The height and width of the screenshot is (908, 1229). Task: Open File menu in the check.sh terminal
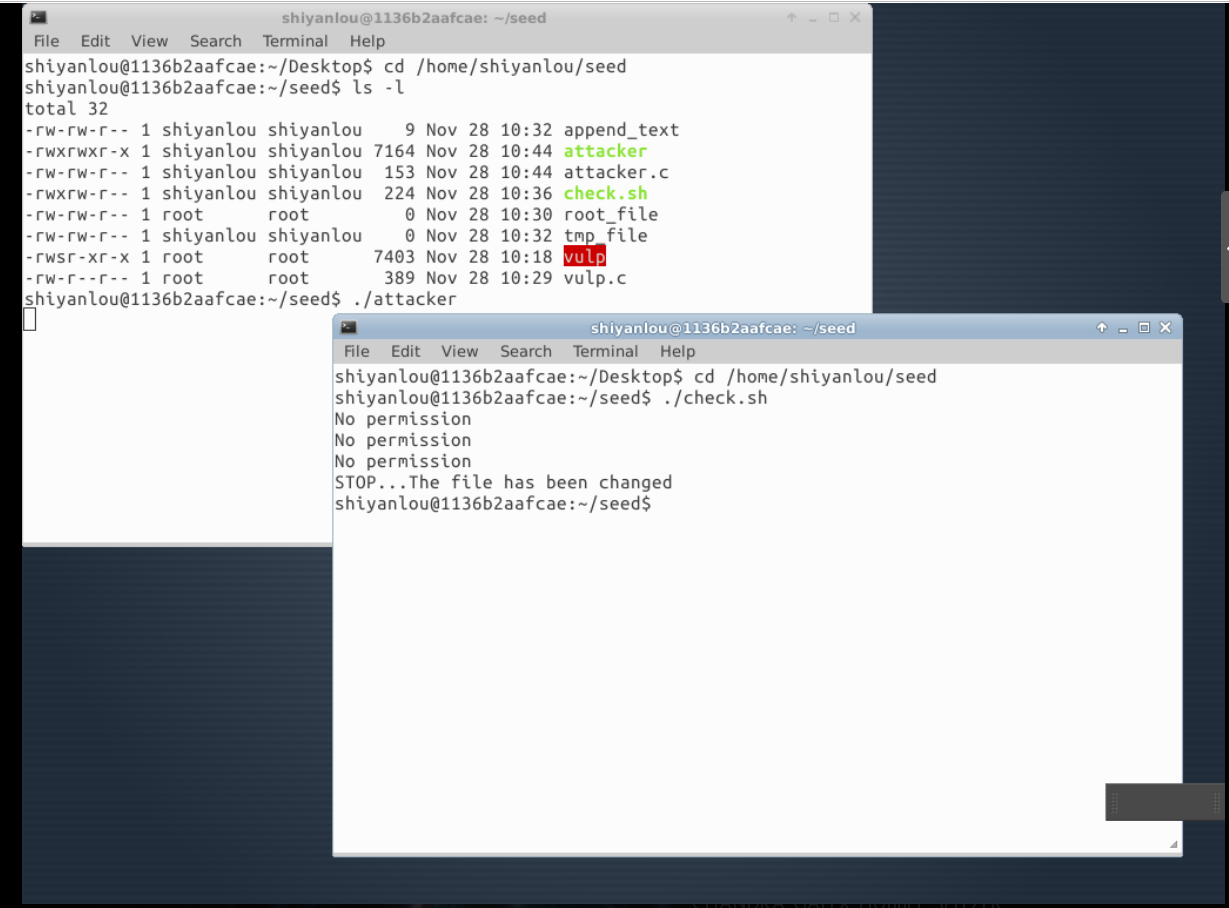[x=356, y=351]
